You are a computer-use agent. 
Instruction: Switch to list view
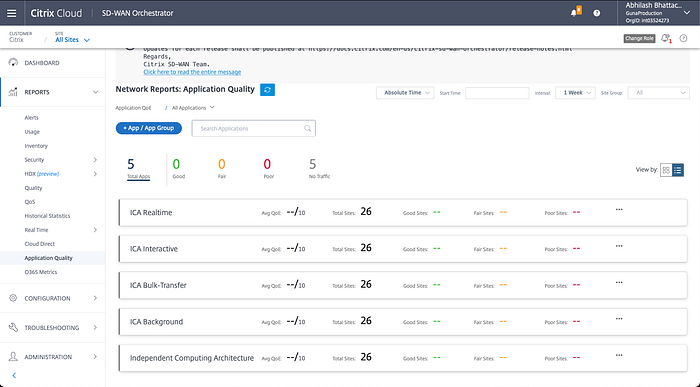coord(678,170)
